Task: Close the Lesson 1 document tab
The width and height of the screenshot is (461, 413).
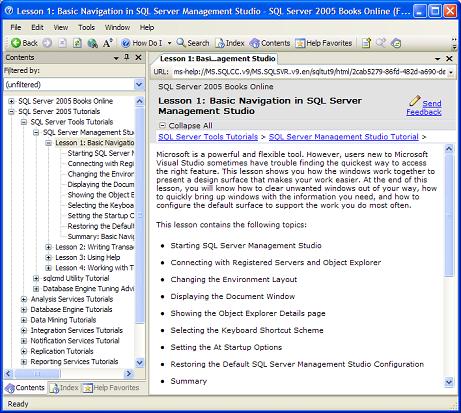Action: coord(449,59)
